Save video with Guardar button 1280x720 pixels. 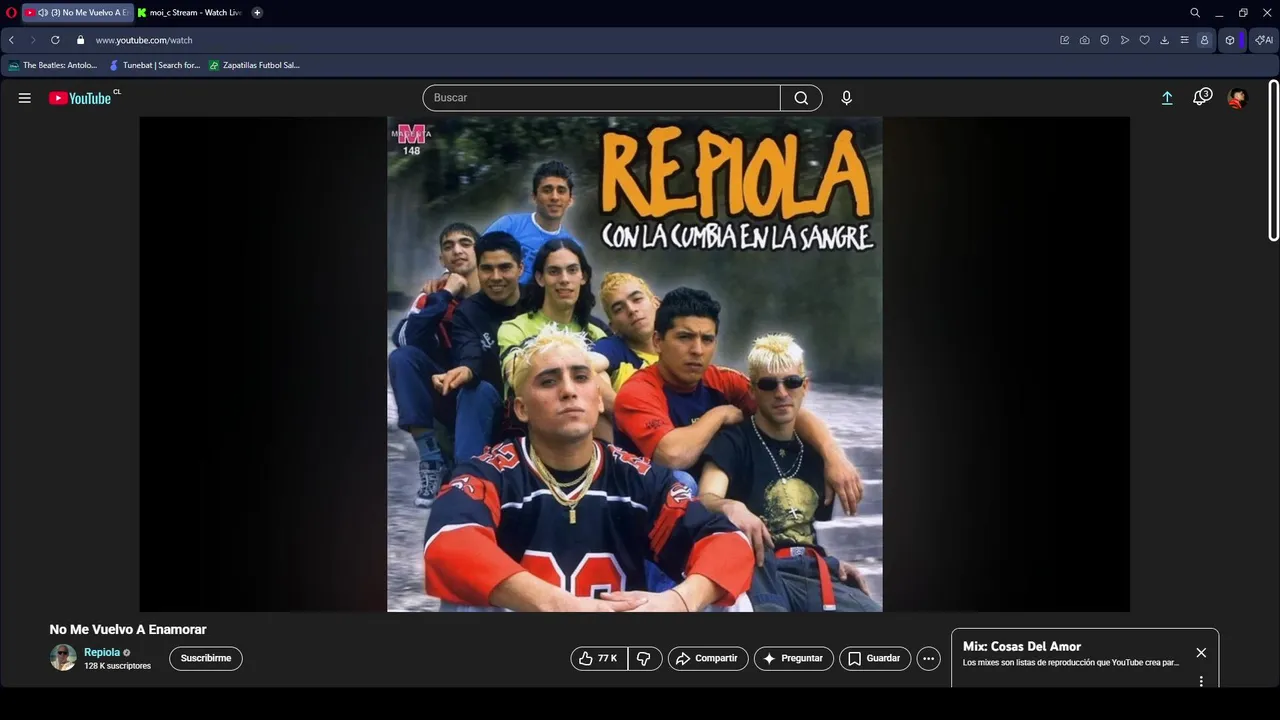(x=875, y=658)
